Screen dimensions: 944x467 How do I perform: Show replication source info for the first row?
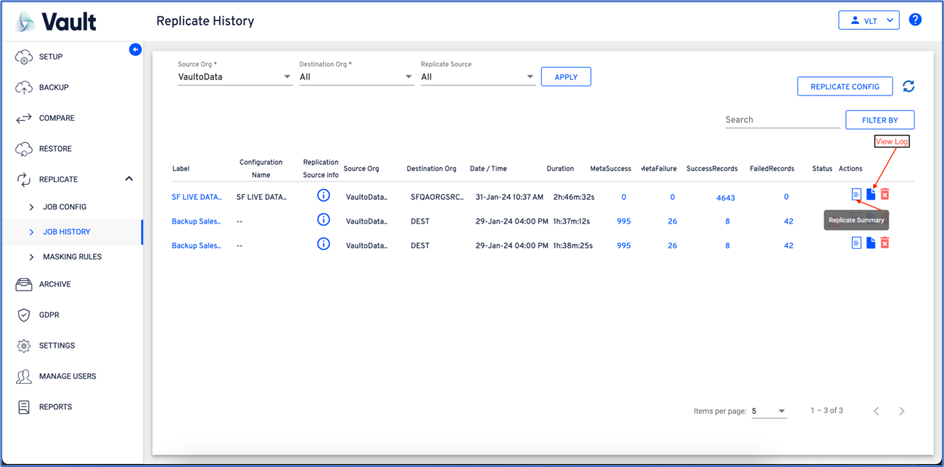point(323,197)
